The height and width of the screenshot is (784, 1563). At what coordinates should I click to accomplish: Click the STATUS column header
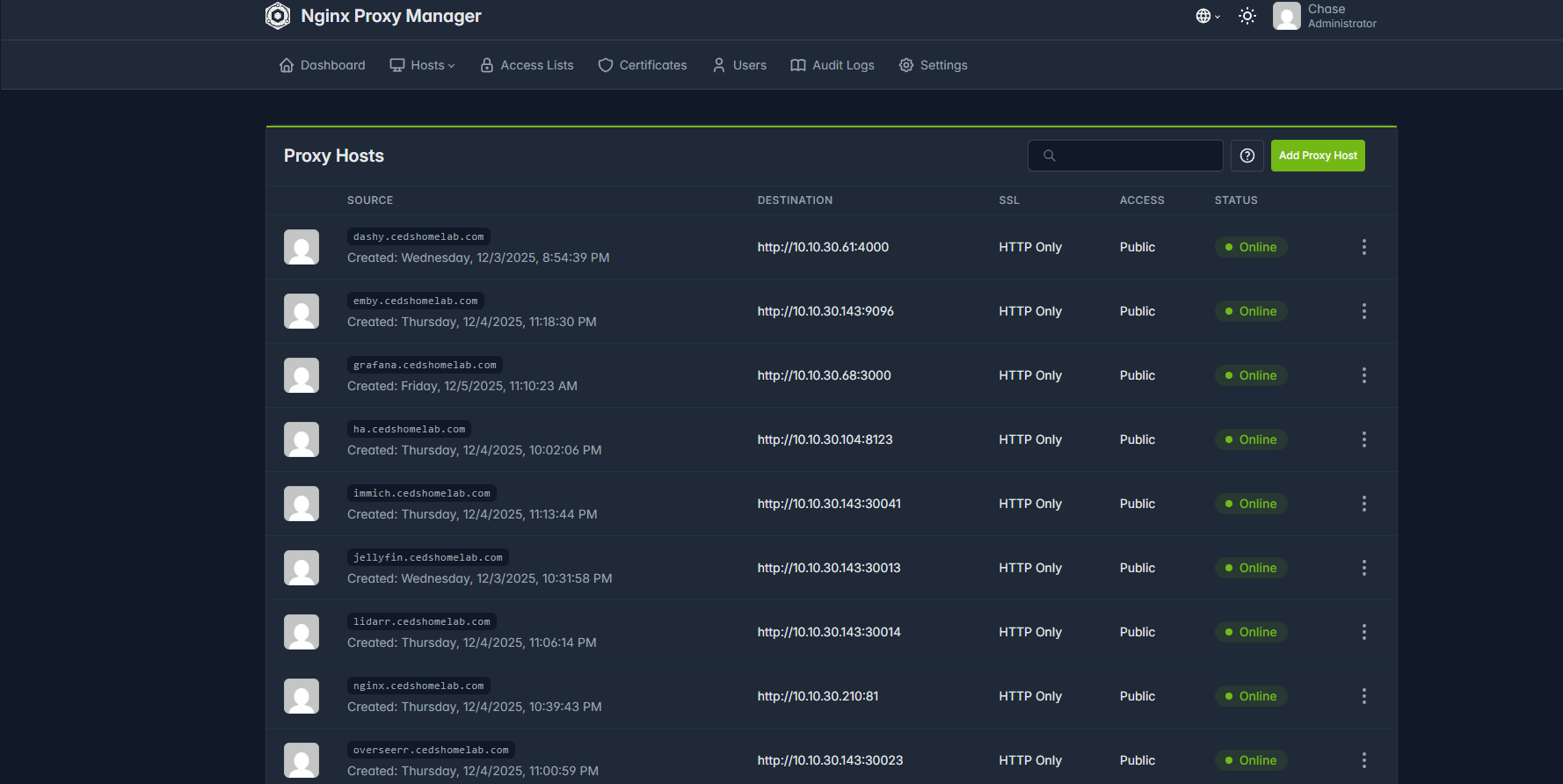coord(1236,200)
